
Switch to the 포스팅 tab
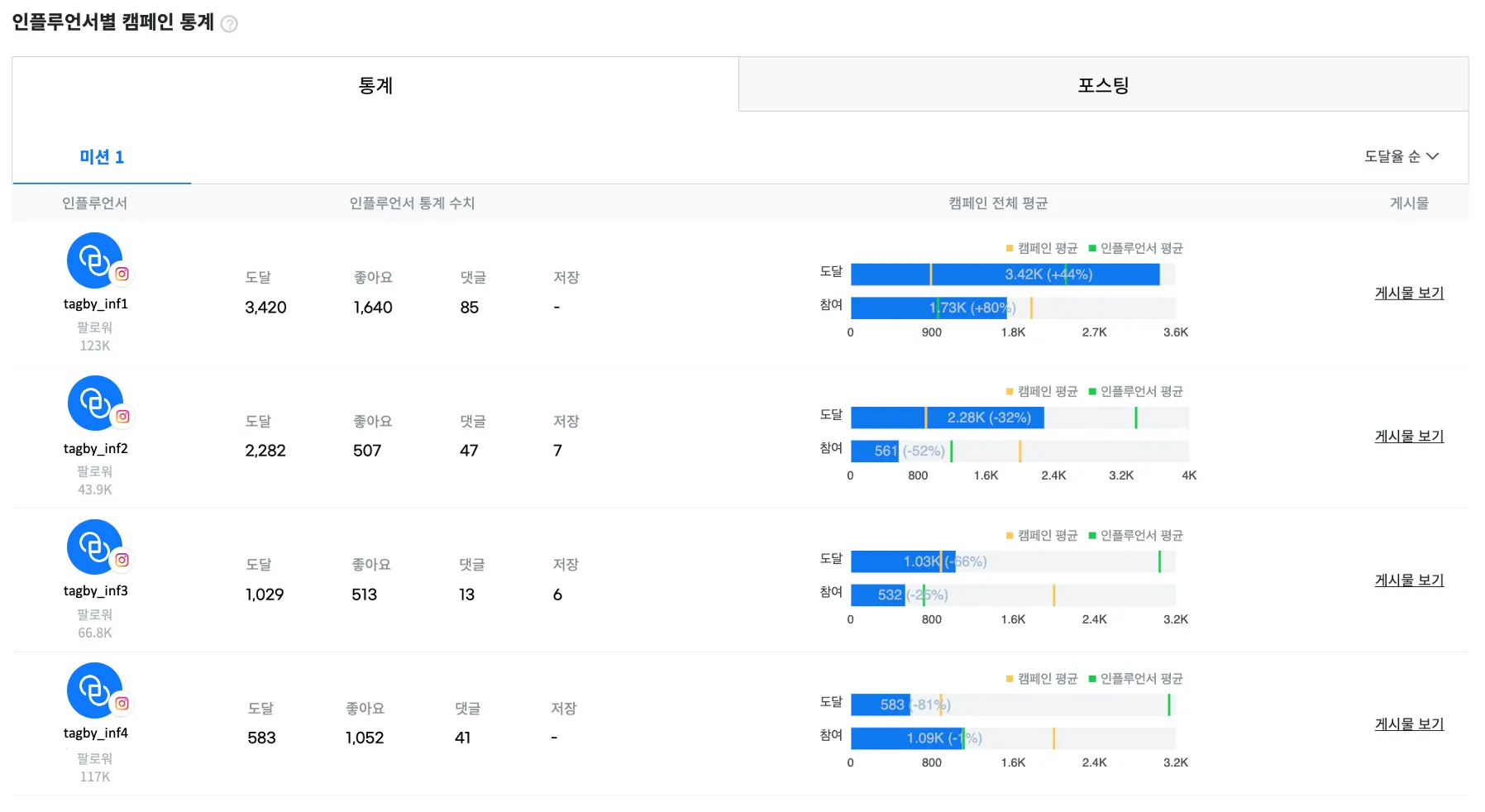(x=1103, y=85)
